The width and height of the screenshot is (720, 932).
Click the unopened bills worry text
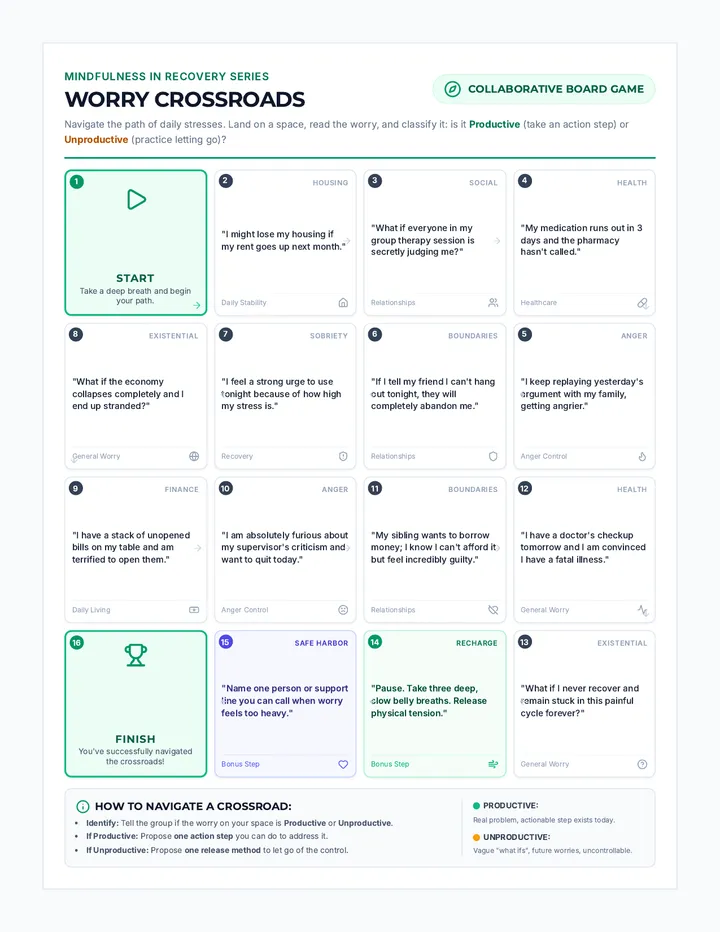[x=131, y=547]
